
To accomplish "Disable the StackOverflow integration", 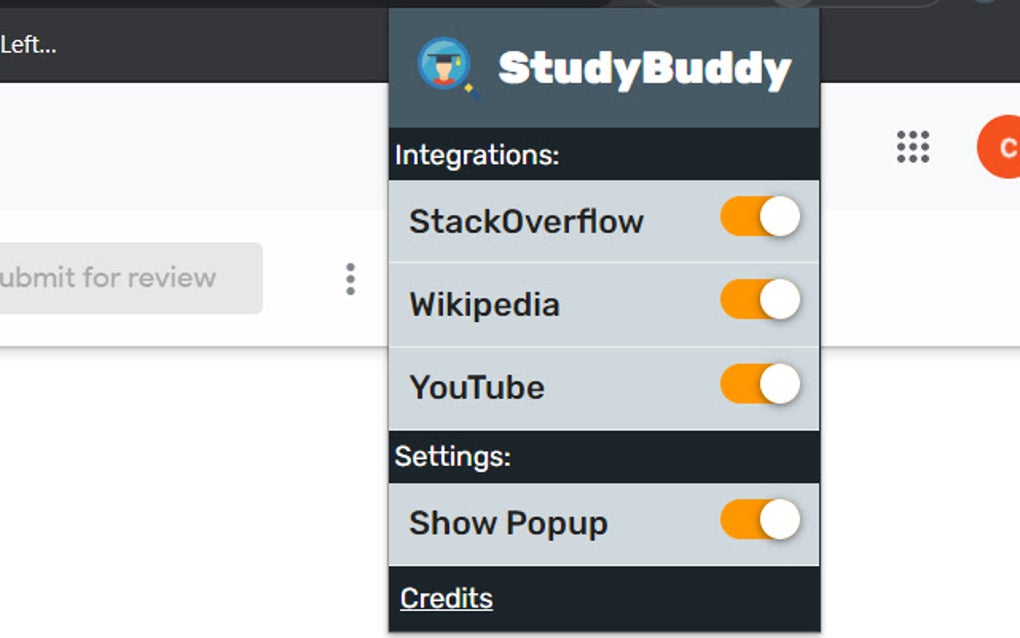I will (x=760, y=218).
